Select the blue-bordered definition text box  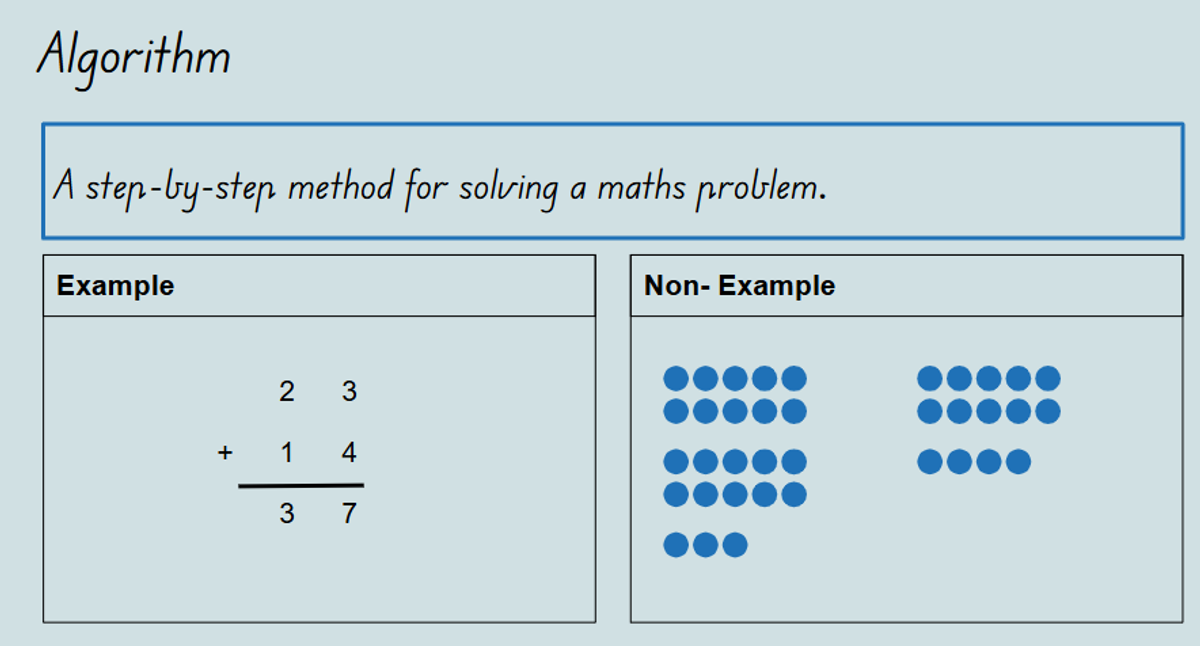tap(612, 181)
